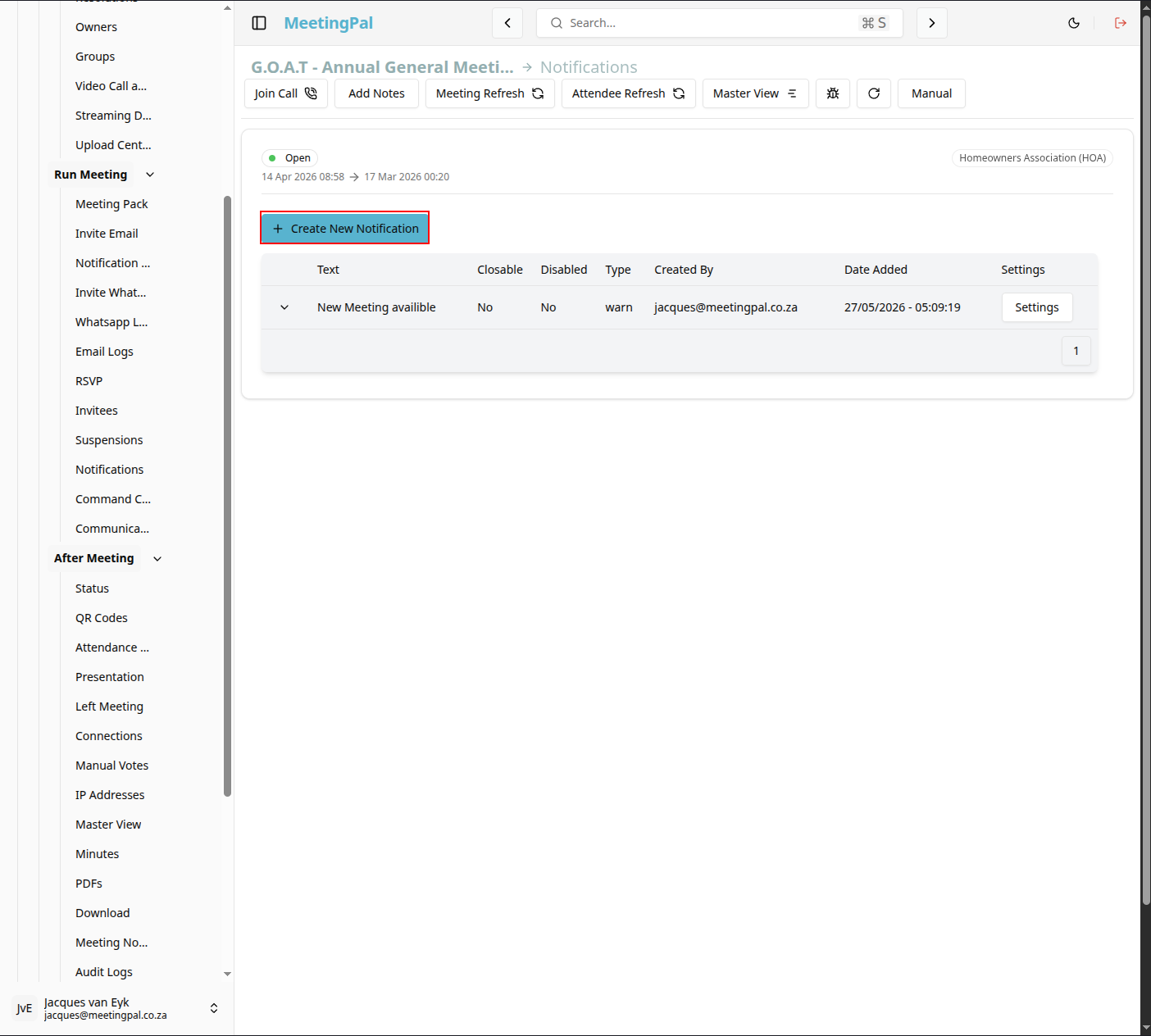Open Suspensions in the sidebar
This screenshot has height=1036, width=1151.
(x=109, y=440)
